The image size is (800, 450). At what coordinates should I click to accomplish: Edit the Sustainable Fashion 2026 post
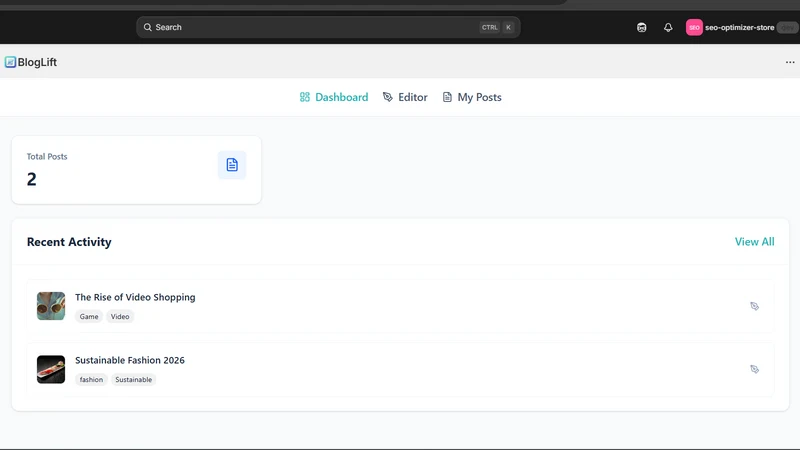click(754, 369)
